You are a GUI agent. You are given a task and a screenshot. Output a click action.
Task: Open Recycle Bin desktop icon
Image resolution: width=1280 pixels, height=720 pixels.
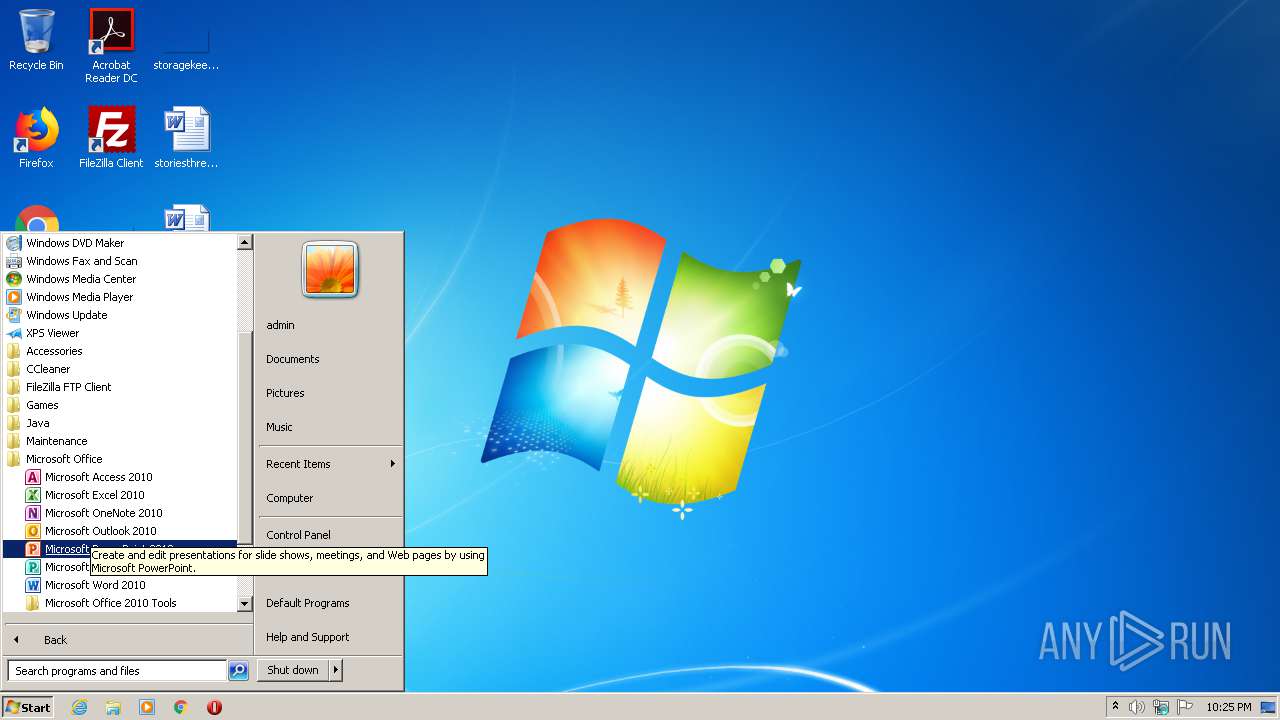(x=36, y=40)
